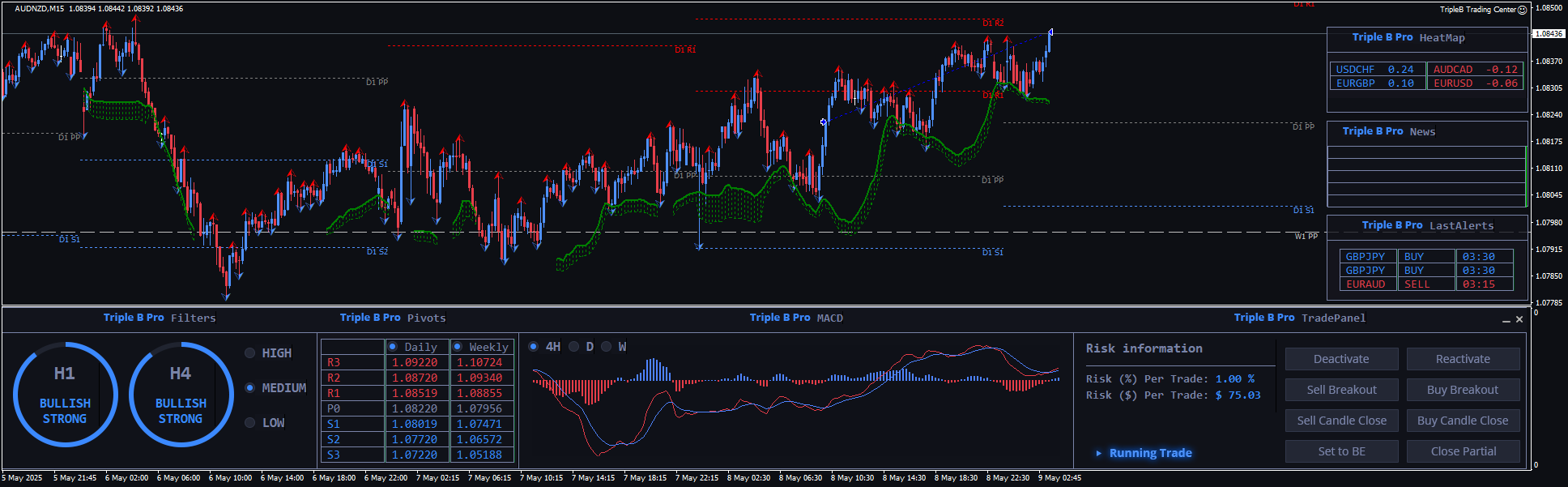This screenshot has width=1568, height=487.
Task: Toggle the Weekly pivots radio button
Action: click(458, 347)
